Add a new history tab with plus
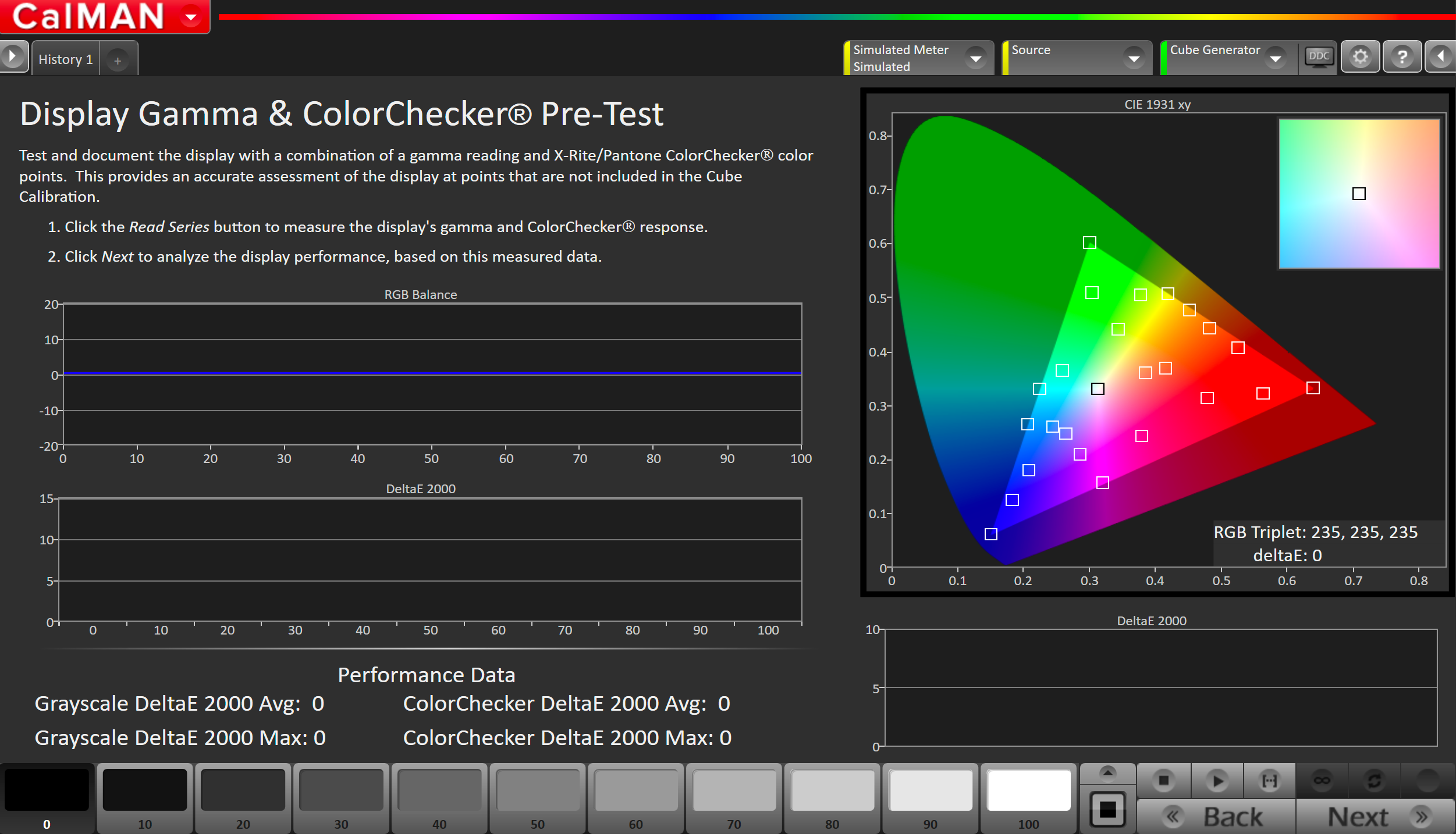Image resolution: width=1456 pixels, height=834 pixels. 118,60
